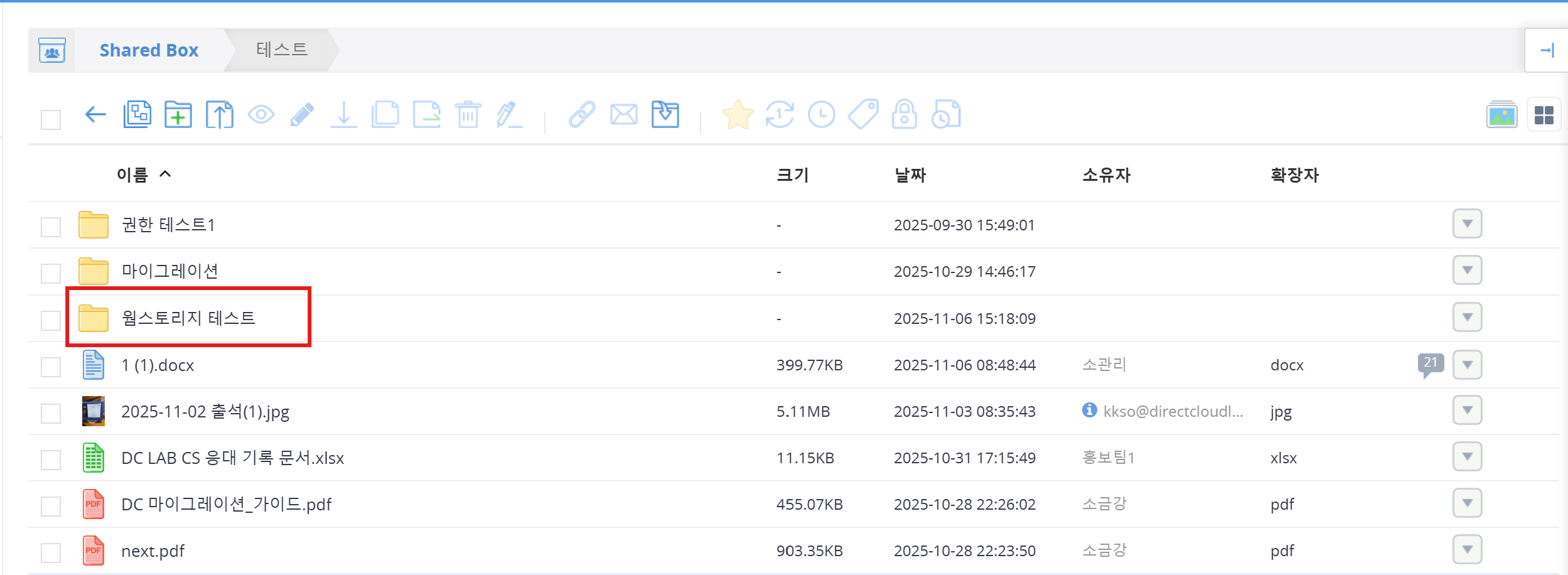Image resolution: width=1568 pixels, height=575 pixels.
Task: Create a new folder with plus icon
Action: [178, 115]
